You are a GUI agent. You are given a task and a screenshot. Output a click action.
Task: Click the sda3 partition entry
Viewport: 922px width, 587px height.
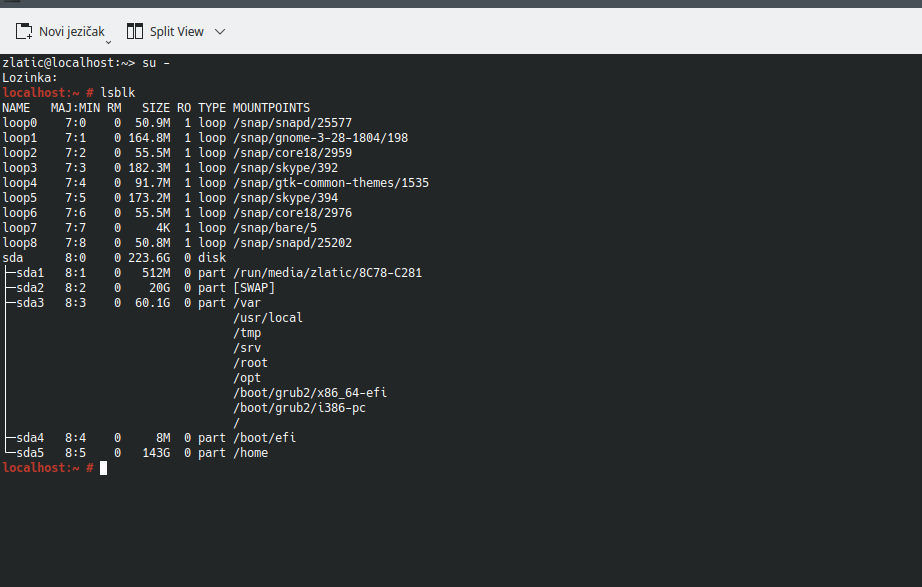[30, 302]
